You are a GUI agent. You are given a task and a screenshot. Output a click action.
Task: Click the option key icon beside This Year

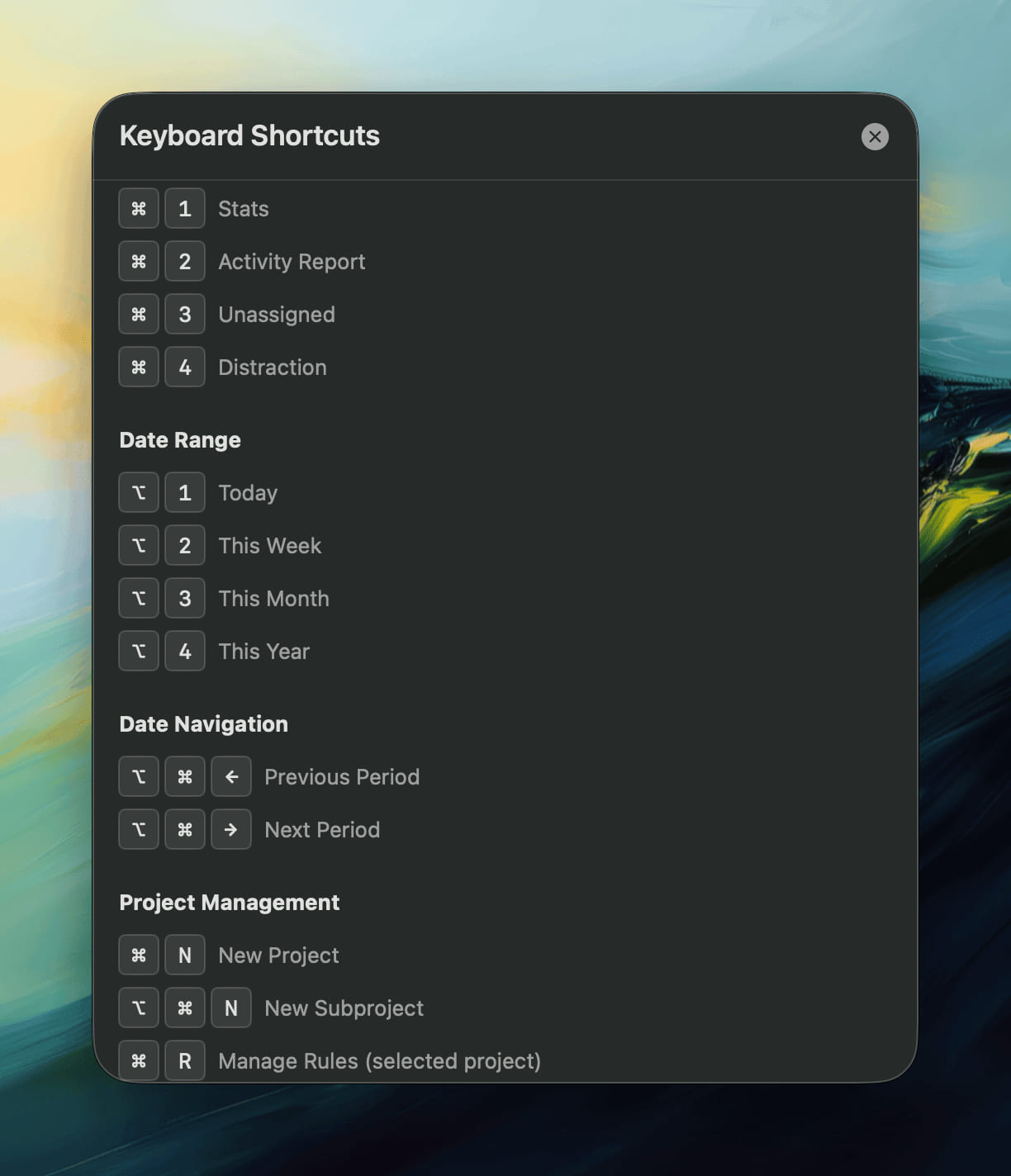(139, 652)
